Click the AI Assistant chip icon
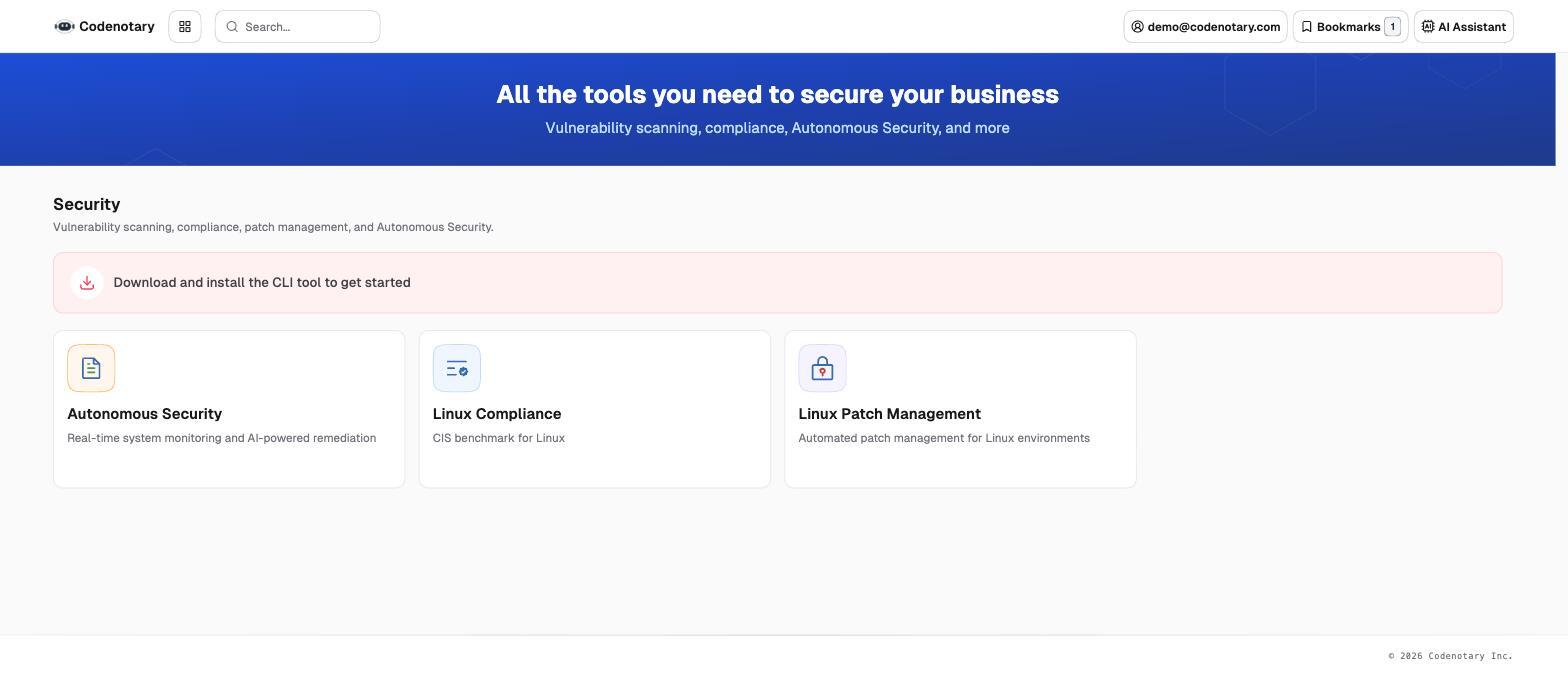1568x677 pixels. (x=1428, y=27)
